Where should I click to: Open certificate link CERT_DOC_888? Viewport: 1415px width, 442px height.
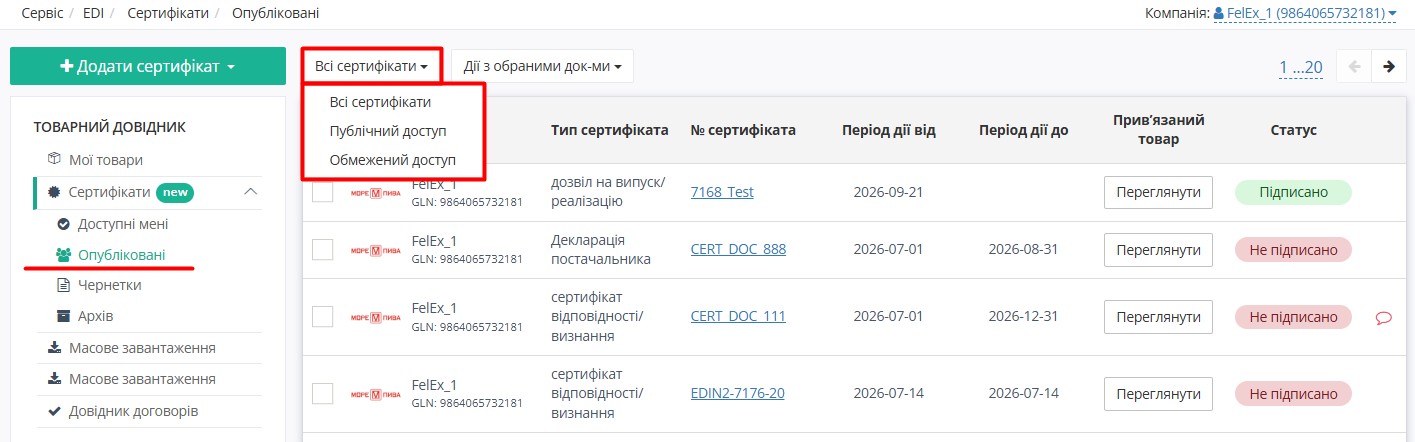click(x=738, y=249)
